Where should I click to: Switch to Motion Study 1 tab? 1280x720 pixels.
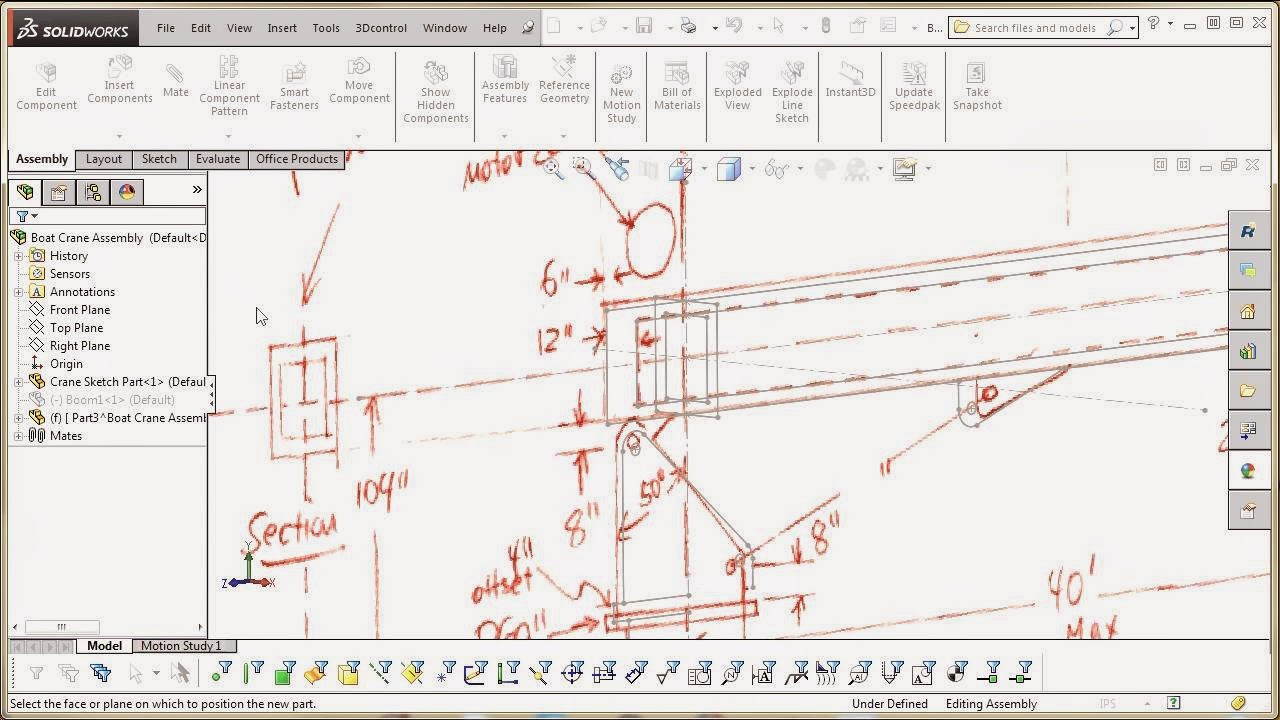[x=181, y=646]
